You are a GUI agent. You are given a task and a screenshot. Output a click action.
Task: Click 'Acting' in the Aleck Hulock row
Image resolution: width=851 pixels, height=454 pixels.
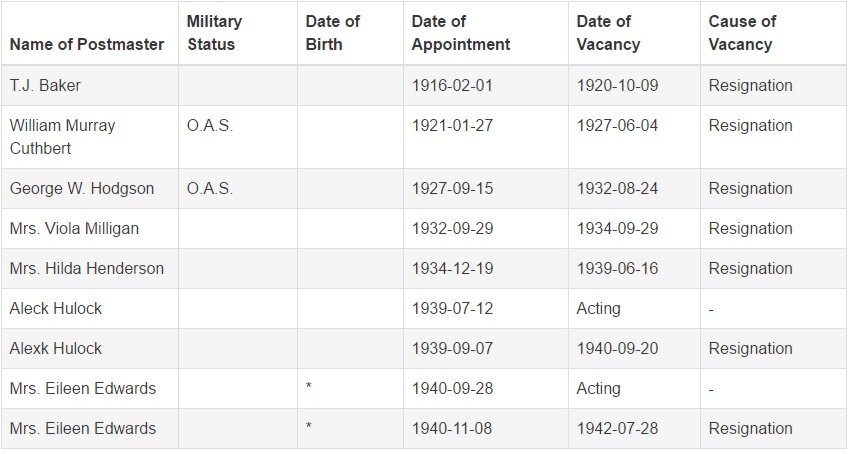tap(599, 309)
